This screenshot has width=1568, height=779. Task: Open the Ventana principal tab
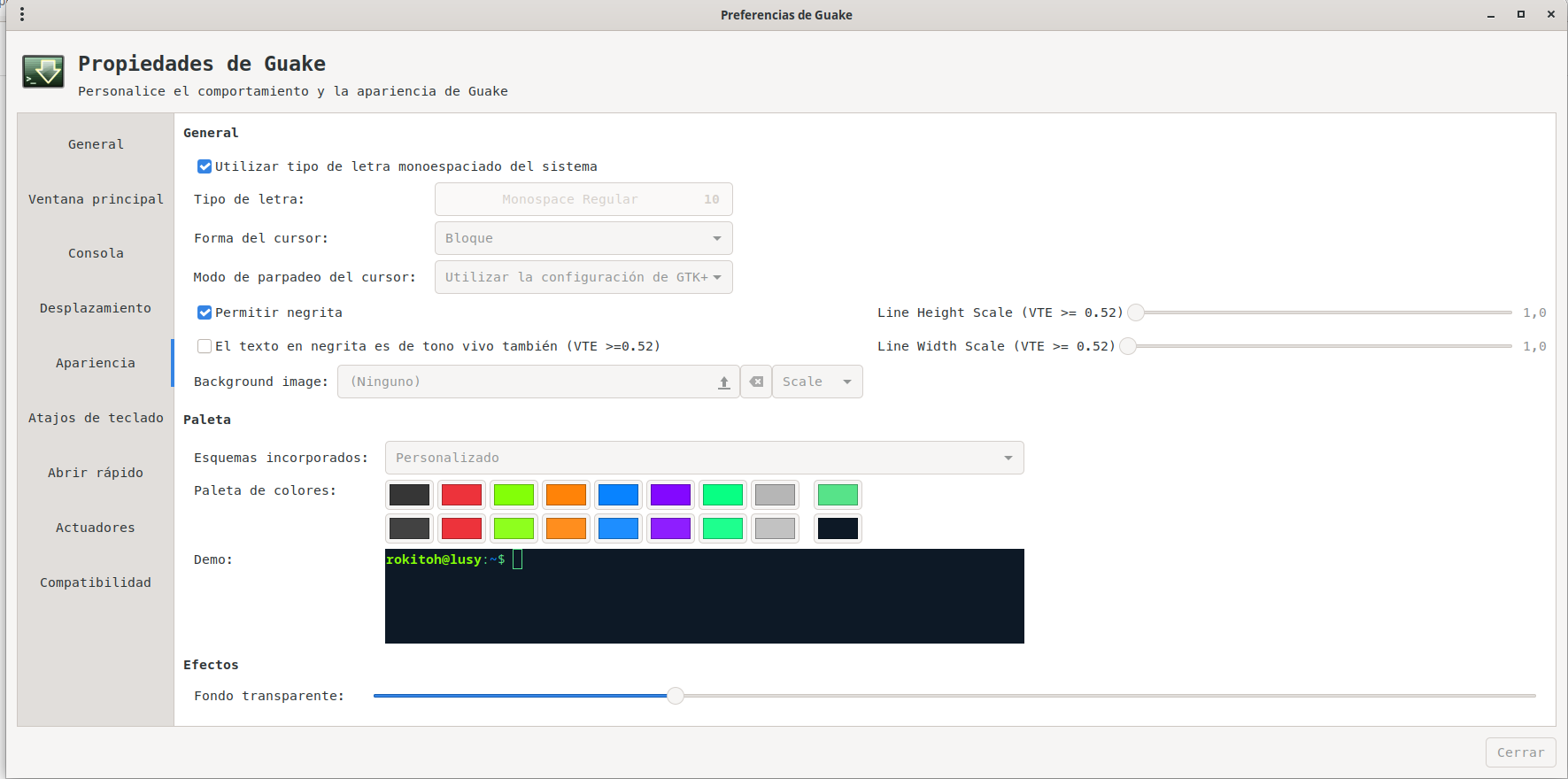click(96, 199)
